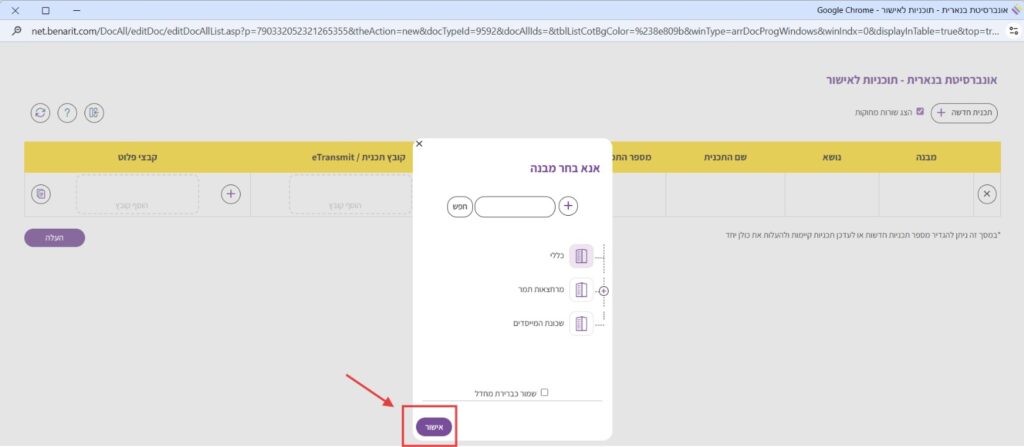1024x447 pixels.
Task: Expand the מרתצאות תמר tree node
Action: coord(603,291)
